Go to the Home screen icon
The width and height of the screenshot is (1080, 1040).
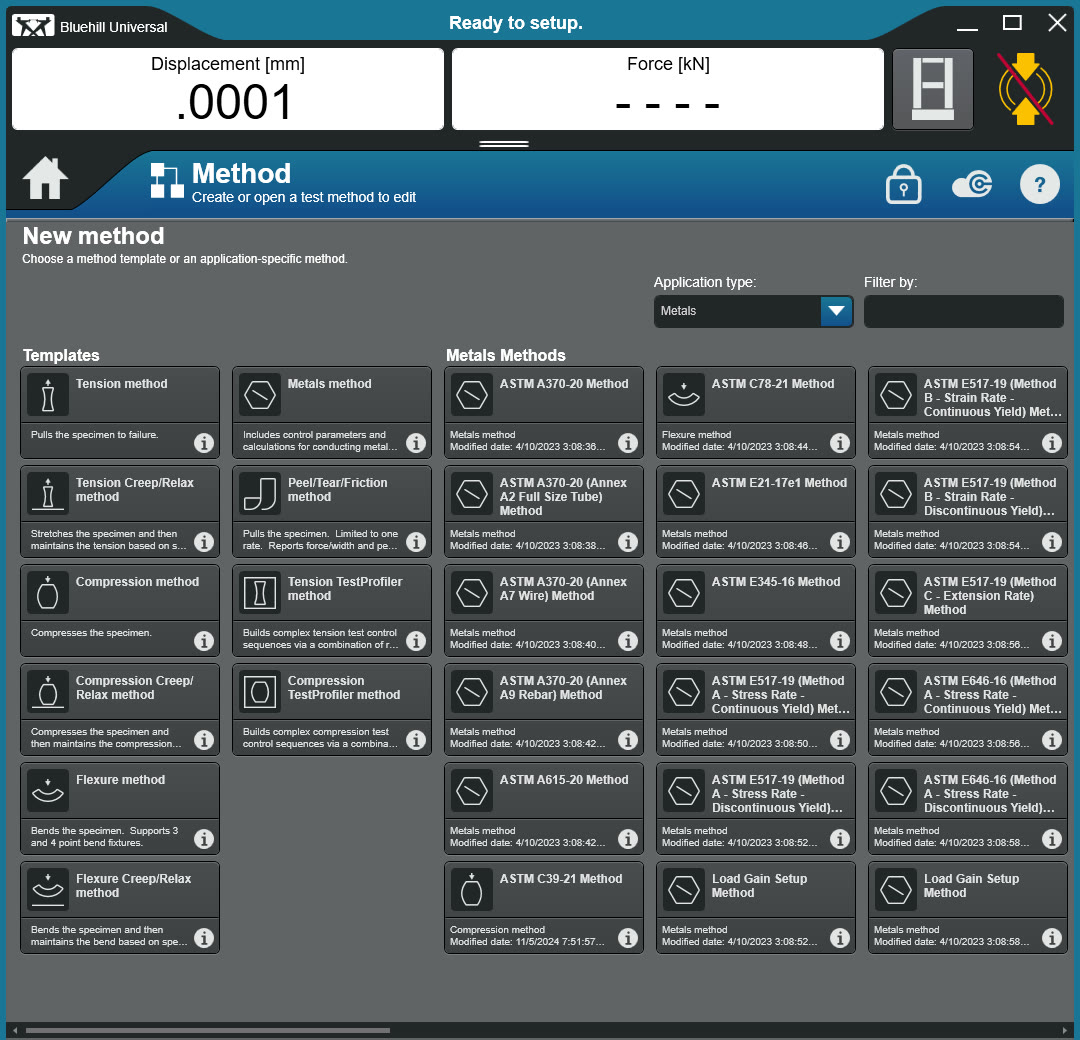point(45,179)
